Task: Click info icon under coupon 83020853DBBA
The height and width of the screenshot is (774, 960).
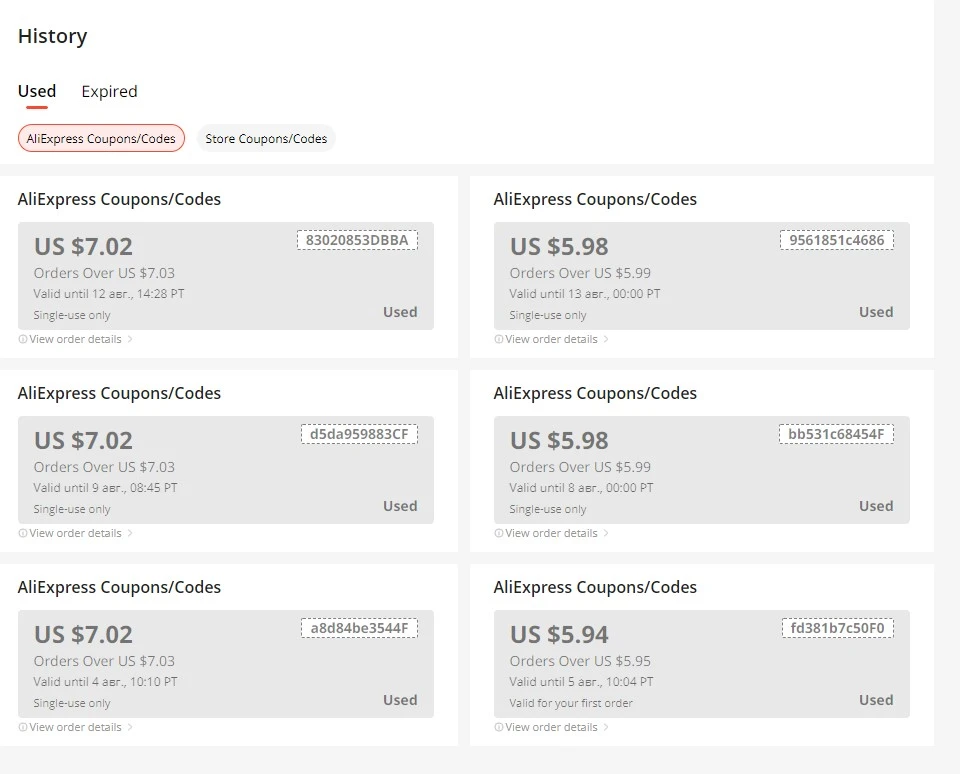Action: pos(23,339)
